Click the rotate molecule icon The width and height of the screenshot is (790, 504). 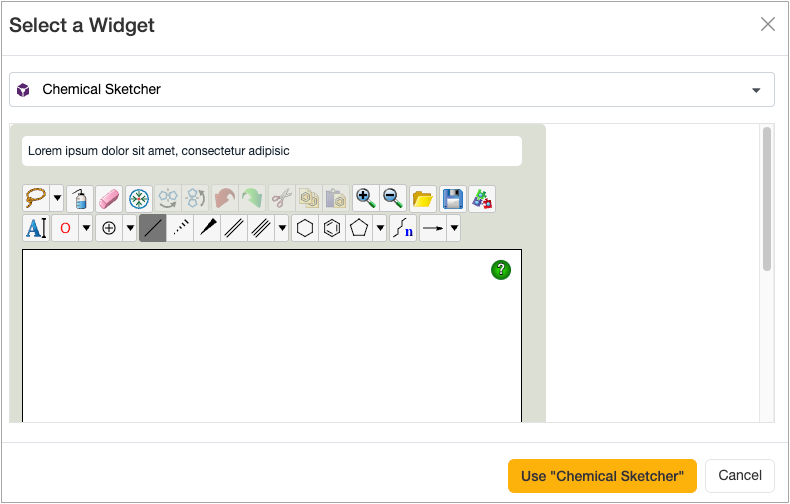(195, 199)
